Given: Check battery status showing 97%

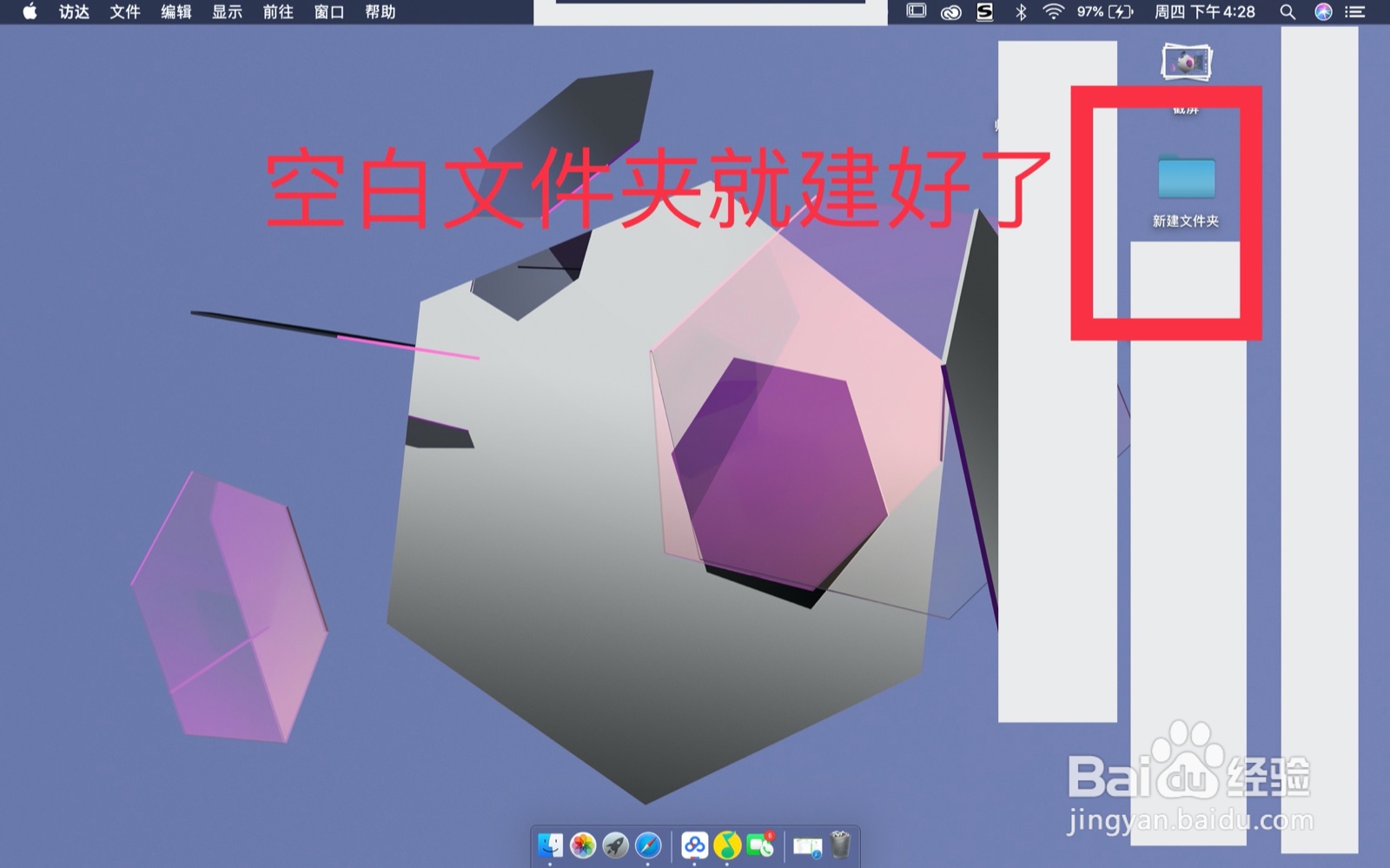Looking at the screenshot, I should coord(1096,12).
